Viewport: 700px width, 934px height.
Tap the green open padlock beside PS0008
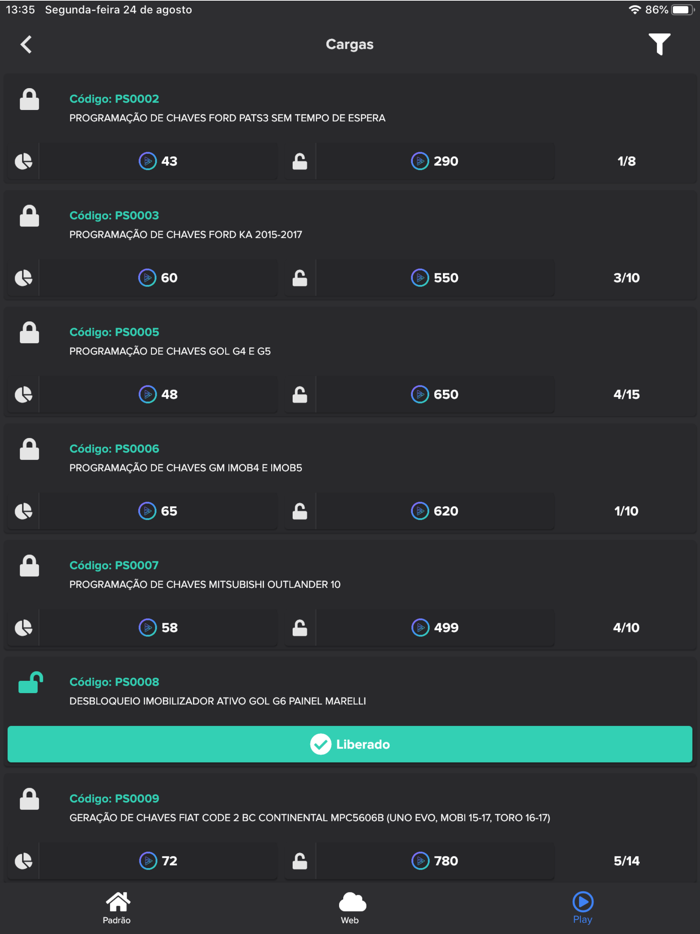pos(27,681)
